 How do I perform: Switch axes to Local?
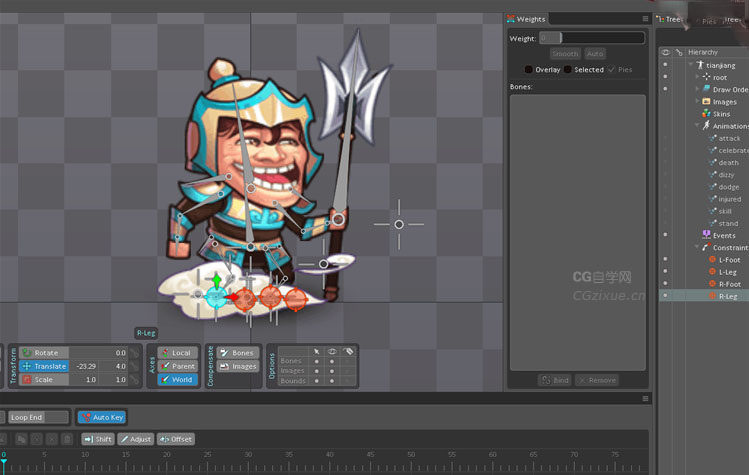pyautogui.click(x=177, y=353)
